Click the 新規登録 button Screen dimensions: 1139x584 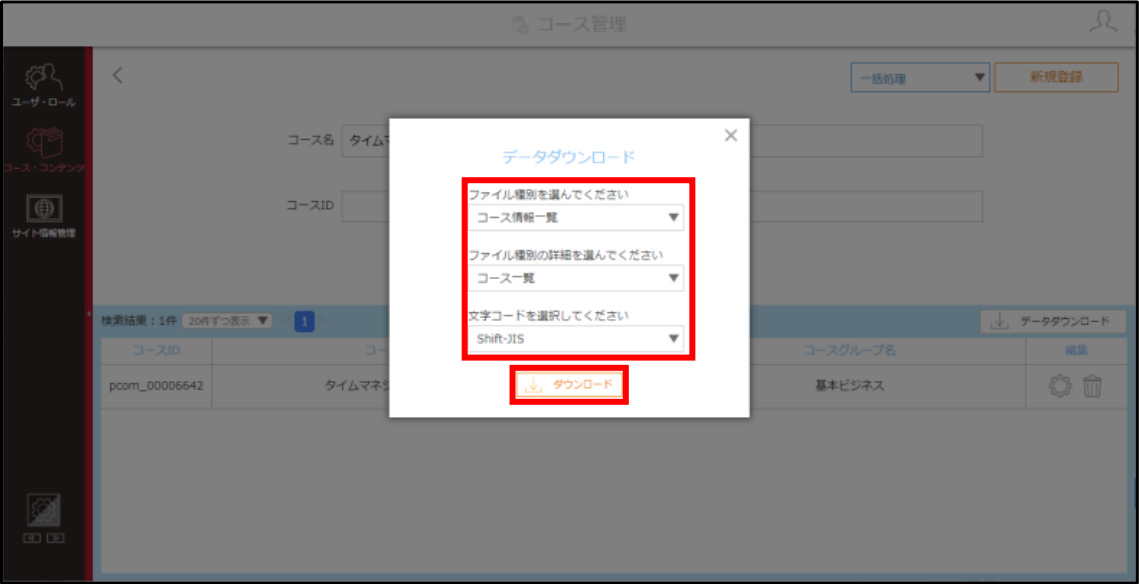(x=1055, y=77)
